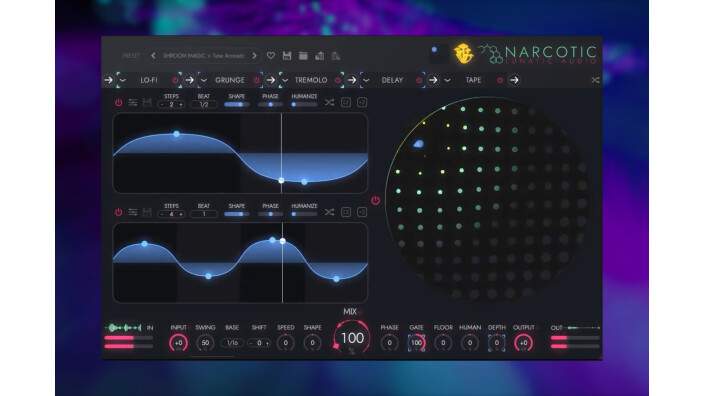Toggle lower LFO power button
This screenshot has width=704, height=396.
[118, 212]
